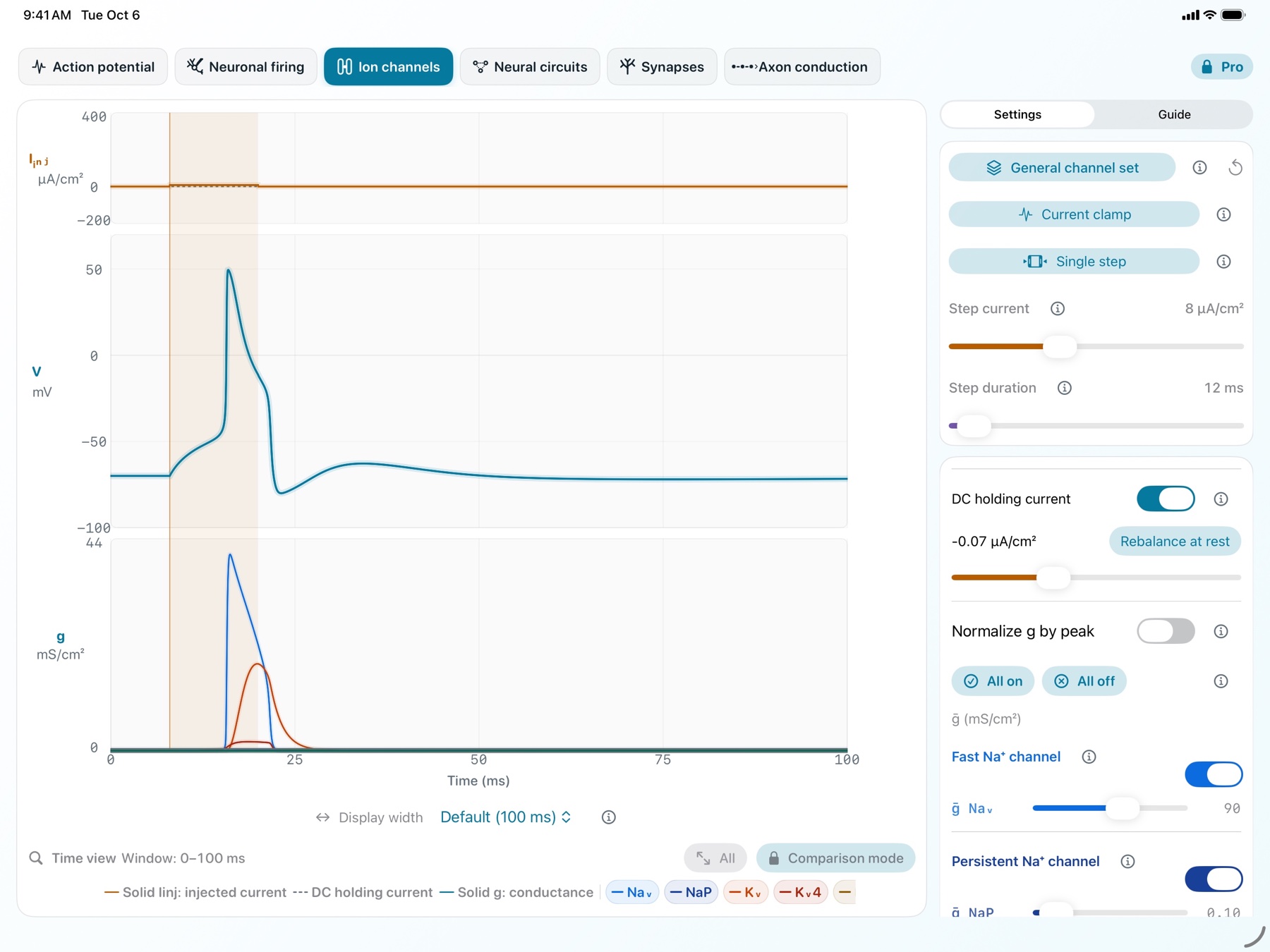
Task: Show info for Normalize g by peak
Action: tap(1221, 631)
